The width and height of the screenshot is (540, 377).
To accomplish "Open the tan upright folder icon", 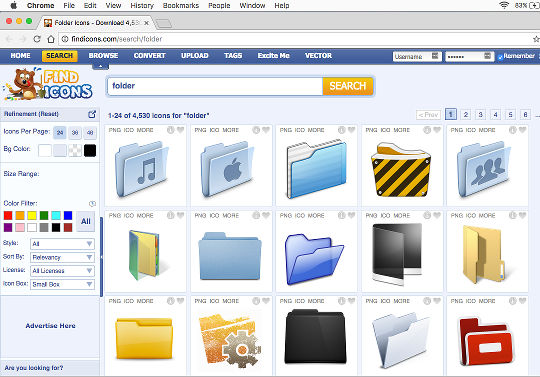I will 484,254.
